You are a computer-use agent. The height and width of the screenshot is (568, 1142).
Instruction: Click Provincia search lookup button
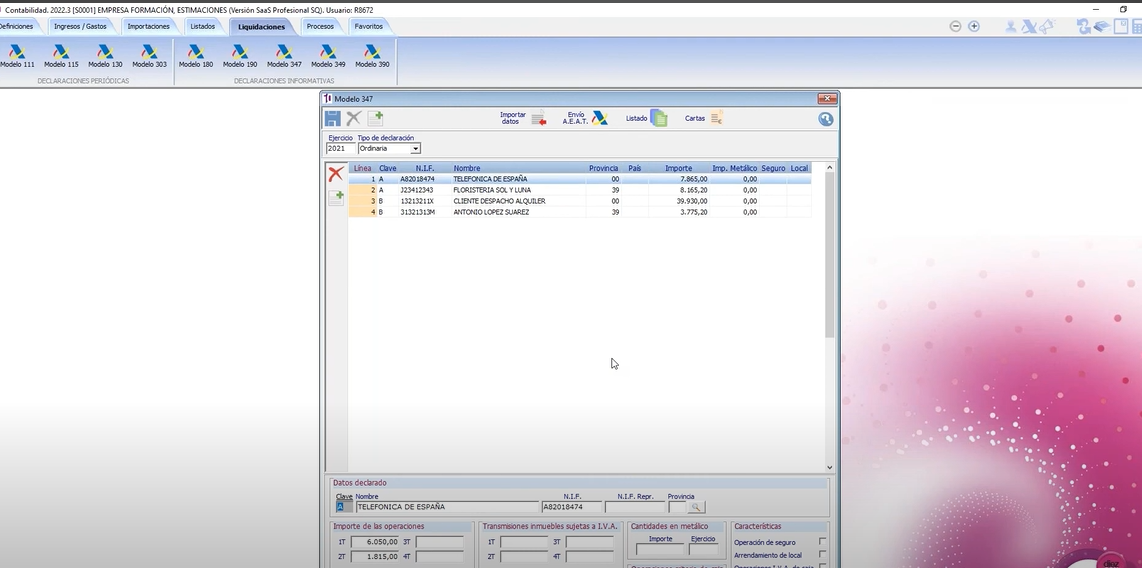pyautogui.click(x=696, y=507)
